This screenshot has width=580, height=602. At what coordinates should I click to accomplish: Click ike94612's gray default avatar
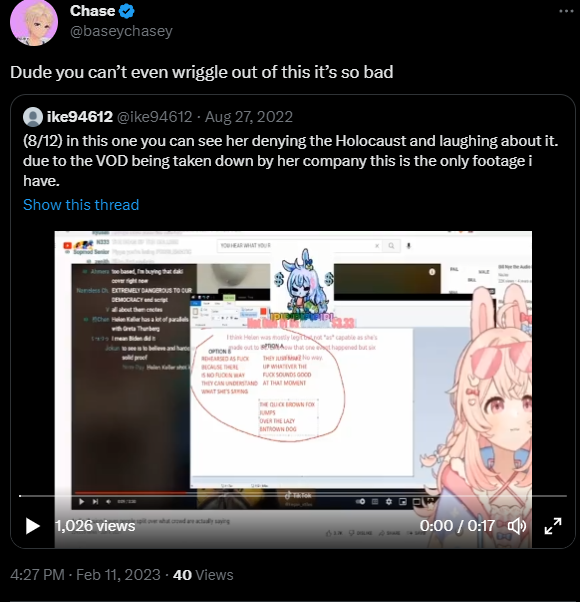pyautogui.click(x=33, y=117)
